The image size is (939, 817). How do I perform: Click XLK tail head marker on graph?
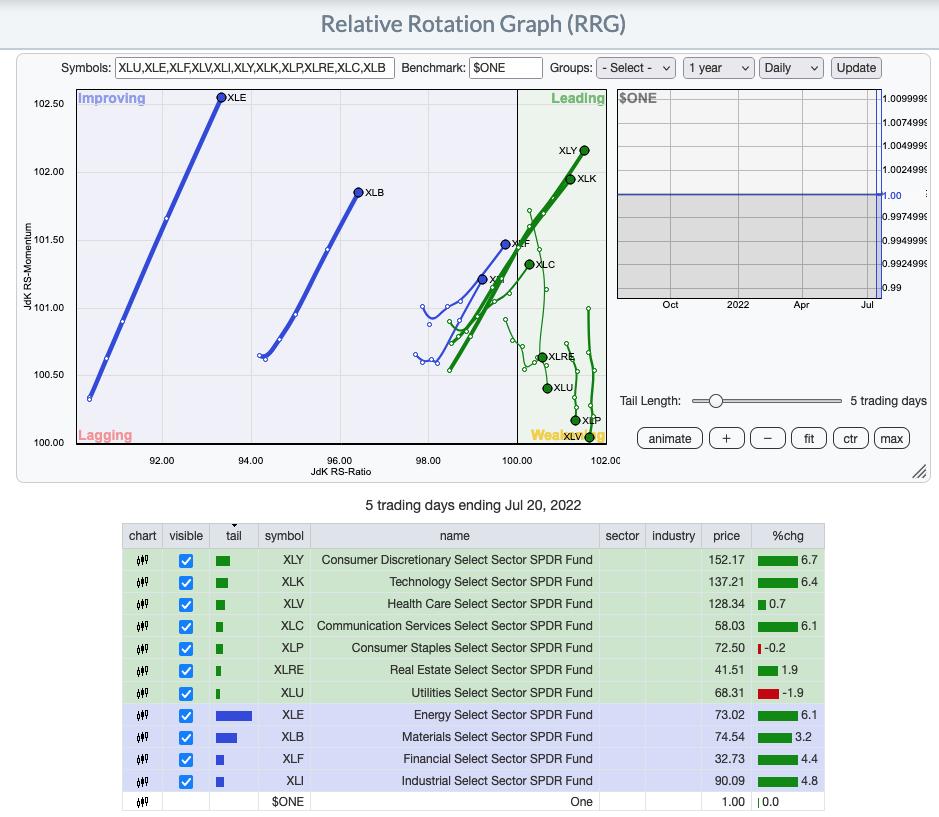570,179
